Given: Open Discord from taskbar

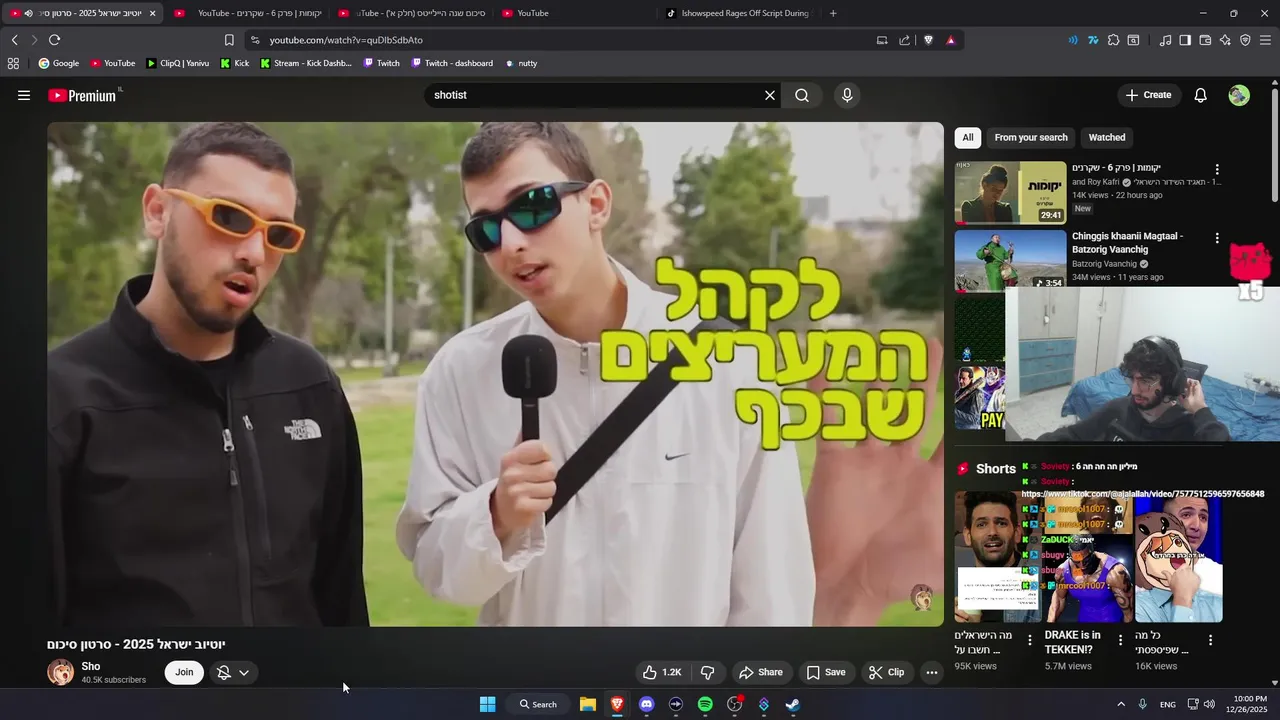Looking at the screenshot, I should pyautogui.click(x=646, y=704).
